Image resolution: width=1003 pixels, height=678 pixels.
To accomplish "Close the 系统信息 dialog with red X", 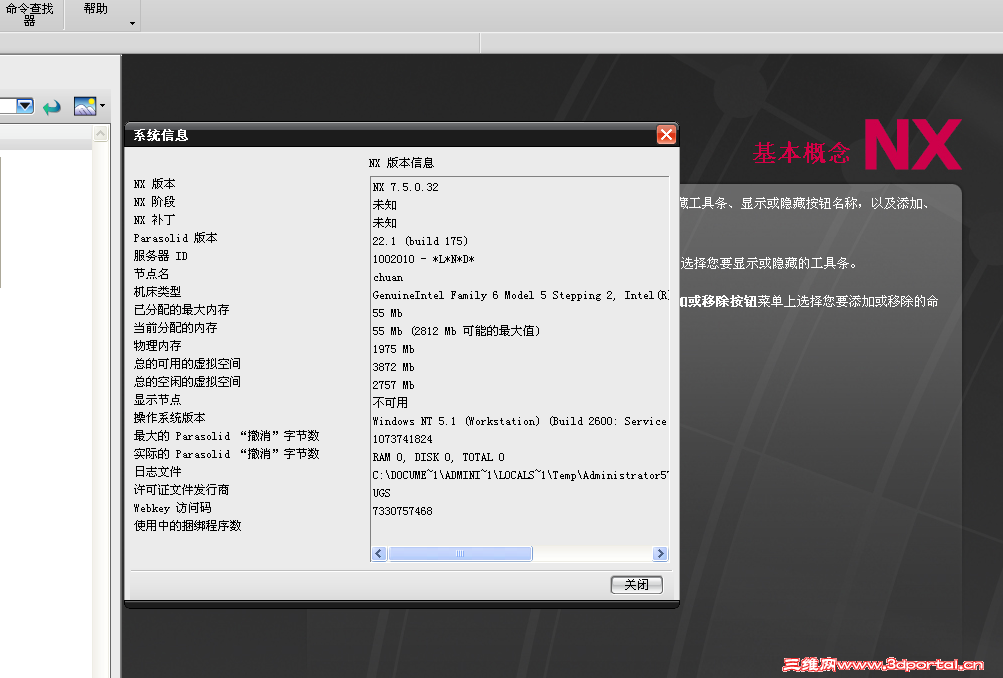I will [x=666, y=134].
